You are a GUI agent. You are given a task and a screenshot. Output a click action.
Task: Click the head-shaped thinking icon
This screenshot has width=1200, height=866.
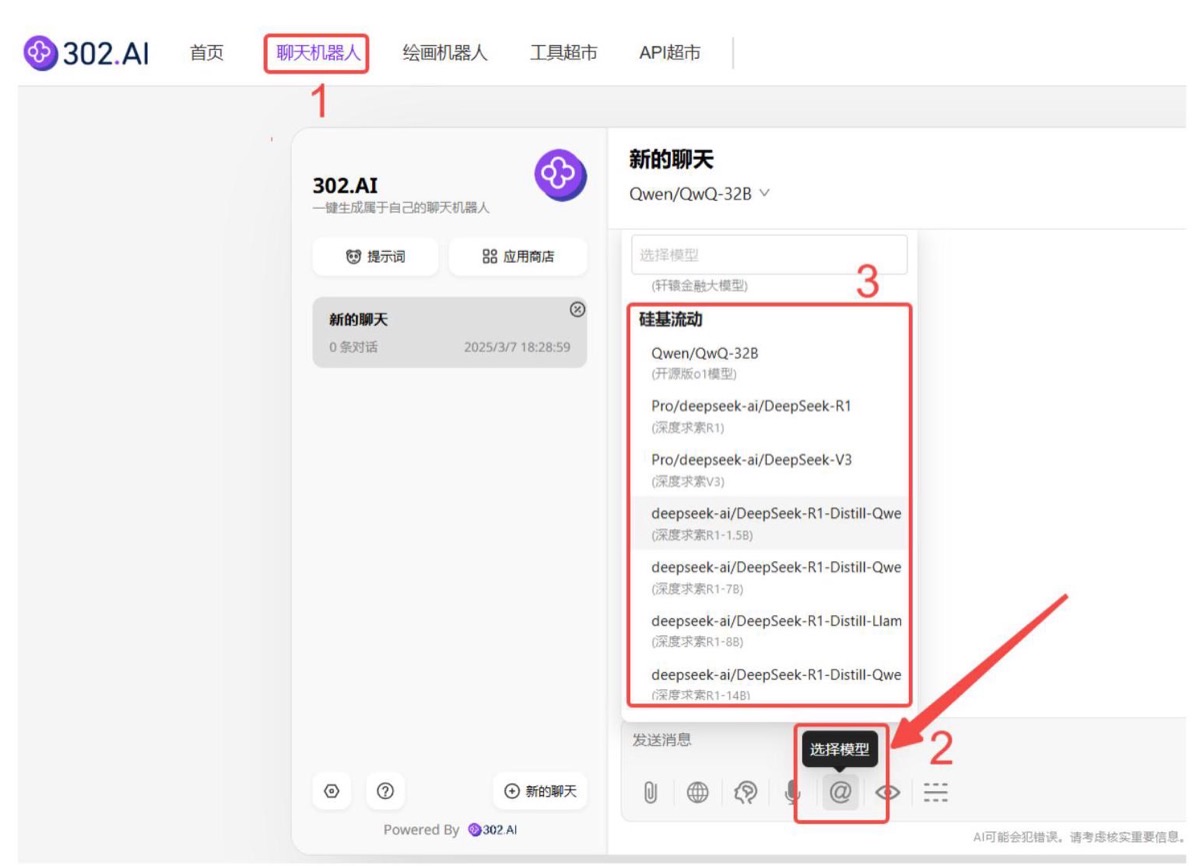point(745,793)
